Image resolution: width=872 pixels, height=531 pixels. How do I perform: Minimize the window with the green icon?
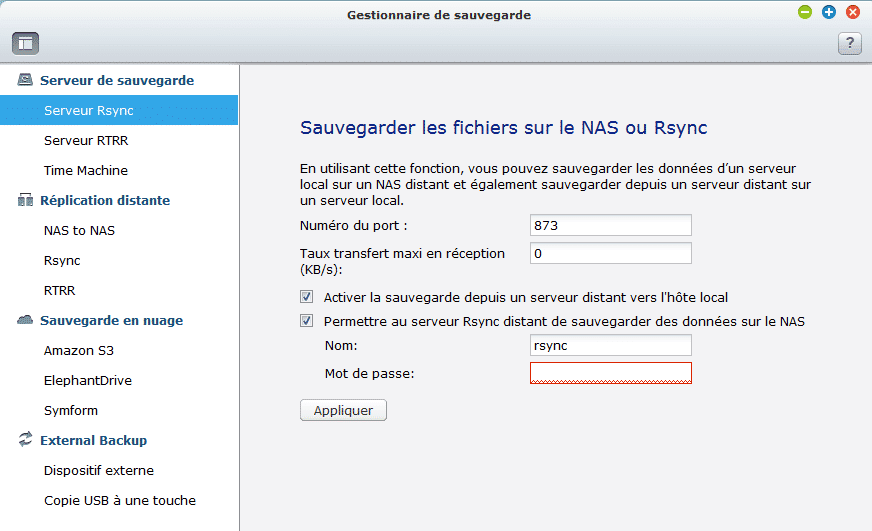pyautogui.click(x=805, y=12)
